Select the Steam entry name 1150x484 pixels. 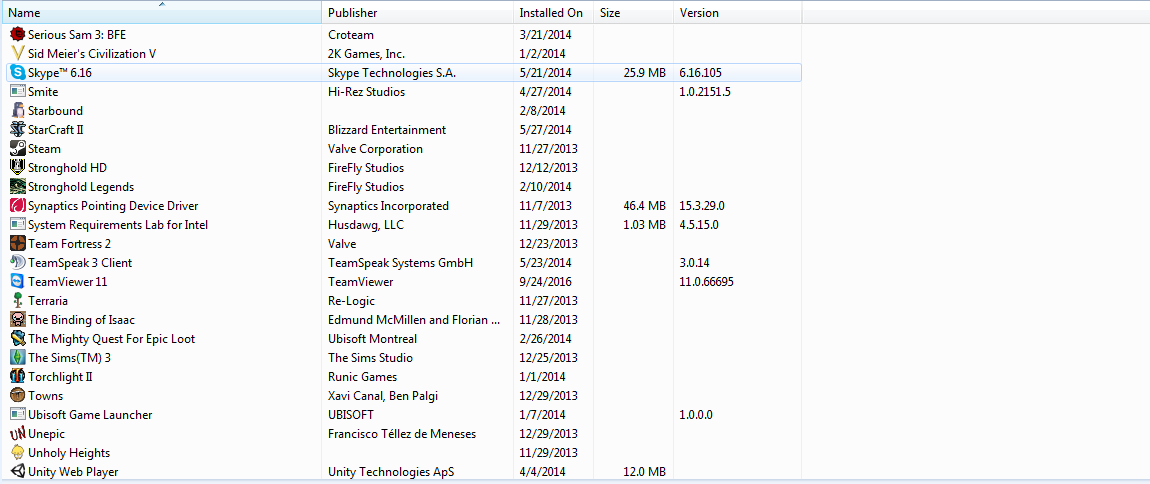(x=44, y=149)
